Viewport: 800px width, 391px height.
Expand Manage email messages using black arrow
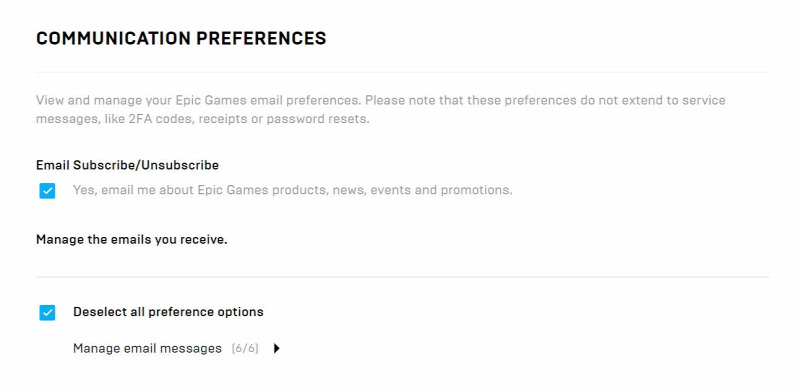click(277, 349)
